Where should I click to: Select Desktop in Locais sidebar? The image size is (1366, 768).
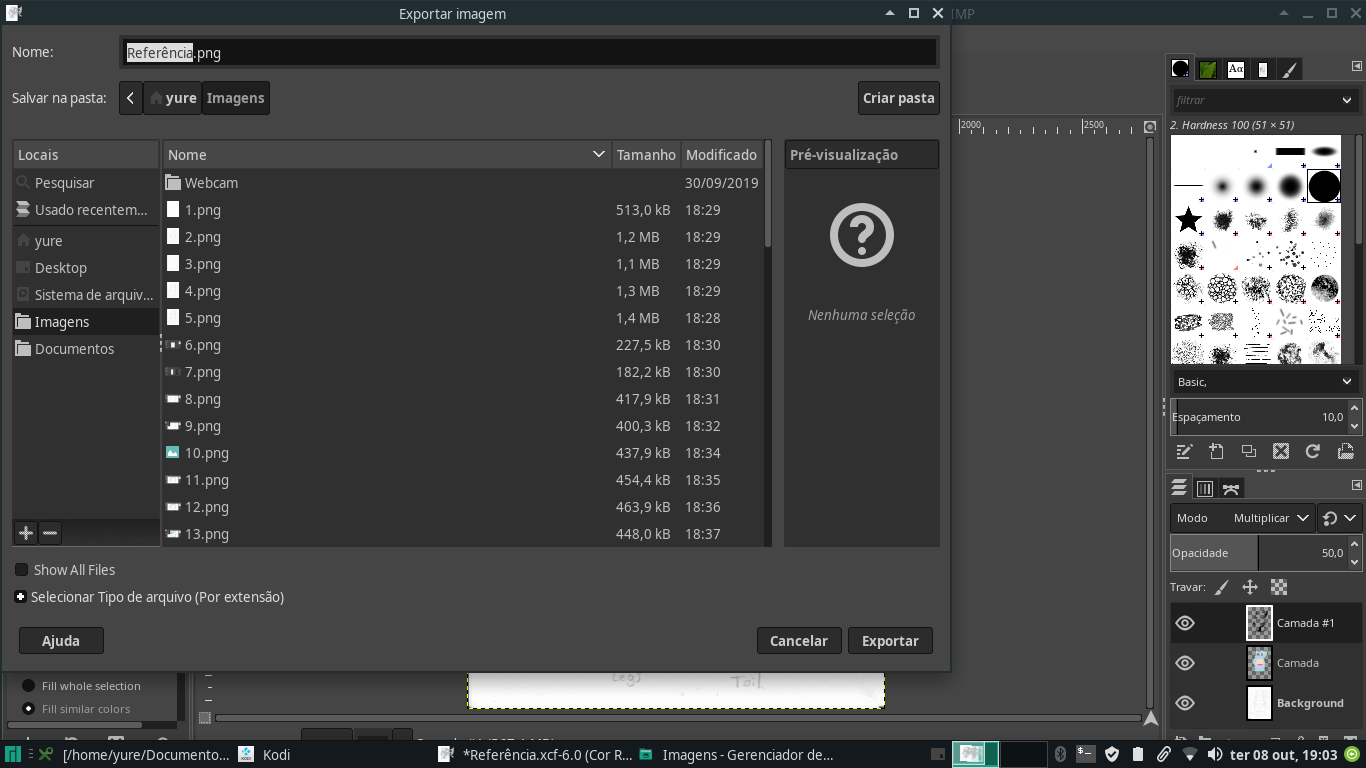pyautogui.click(x=86, y=268)
